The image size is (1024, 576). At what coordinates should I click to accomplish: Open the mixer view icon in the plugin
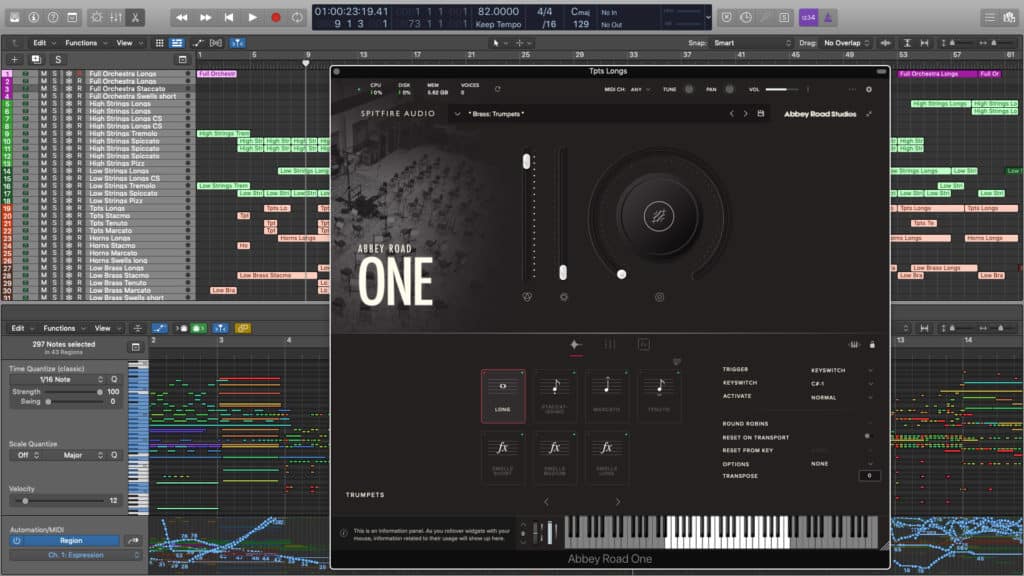(608, 344)
